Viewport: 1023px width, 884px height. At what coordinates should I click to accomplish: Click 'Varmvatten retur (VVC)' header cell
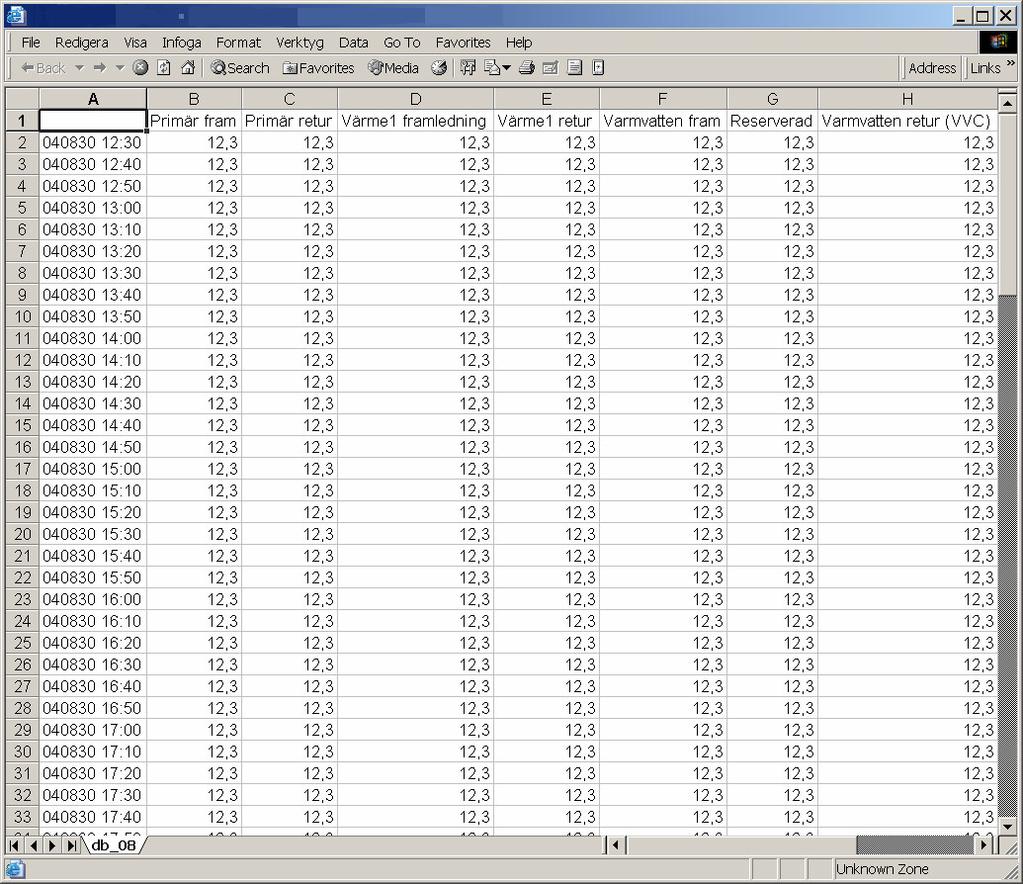[x=908, y=121]
